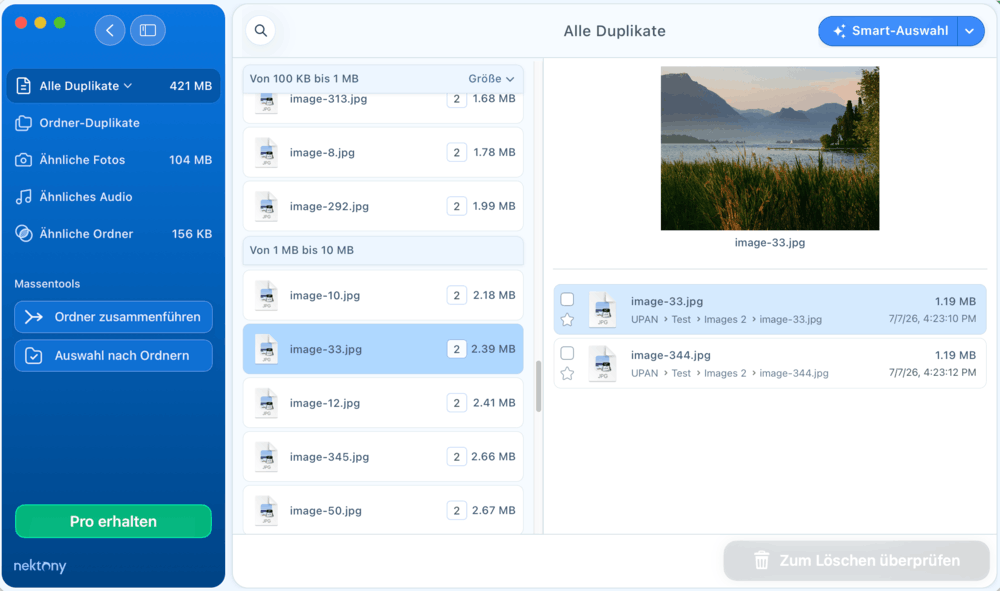Click the merge arrow icon in Ordner zusammenführen

click(x=34, y=317)
